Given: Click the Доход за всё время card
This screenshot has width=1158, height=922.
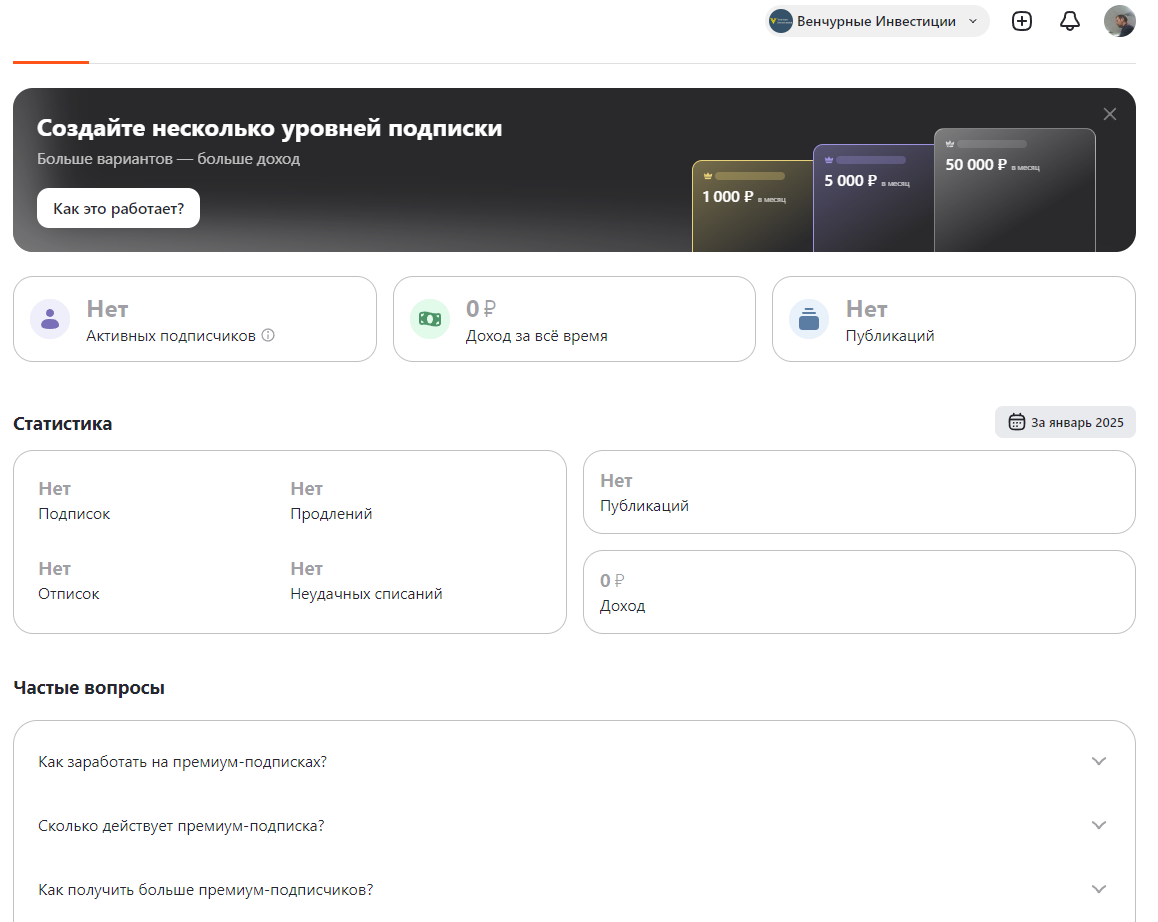Looking at the screenshot, I should [x=574, y=319].
